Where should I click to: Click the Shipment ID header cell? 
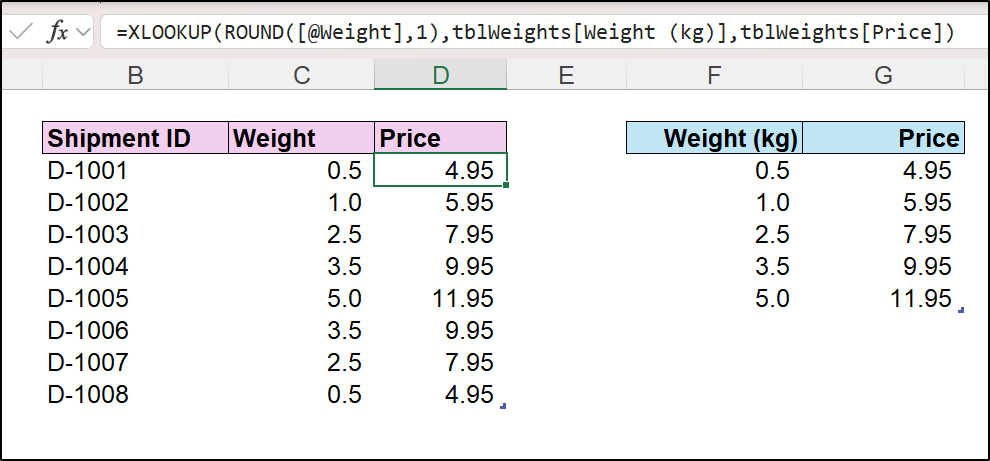pos(135,138)
